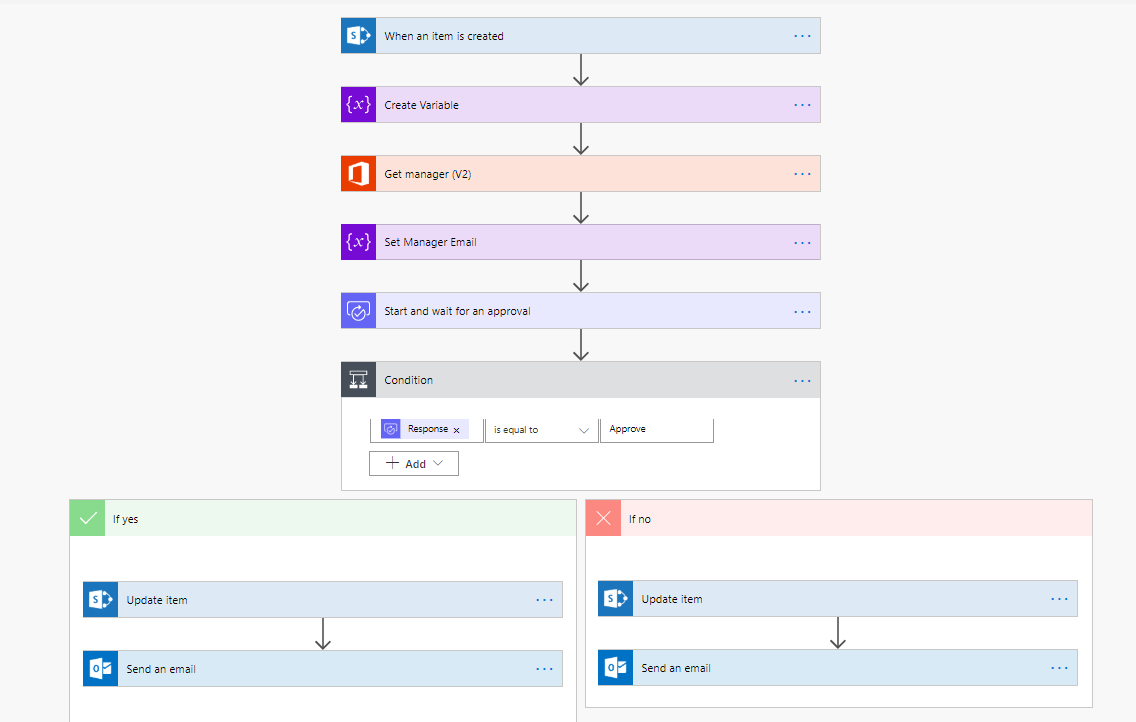
Task: Click the Office 365 icon on Get manager (V2)
Action: point(359,174)
